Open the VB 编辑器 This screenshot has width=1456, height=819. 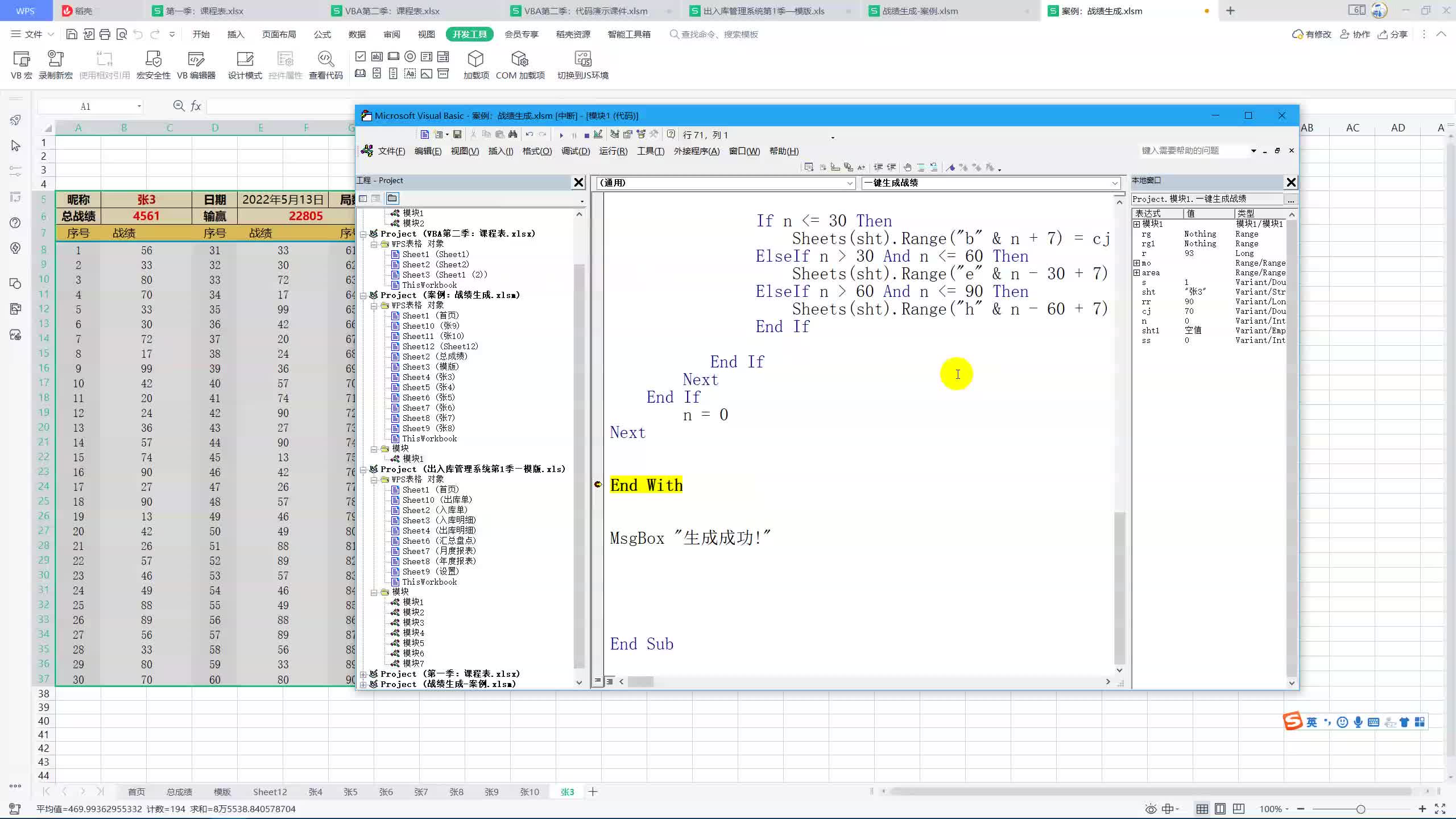click(196, 64)
